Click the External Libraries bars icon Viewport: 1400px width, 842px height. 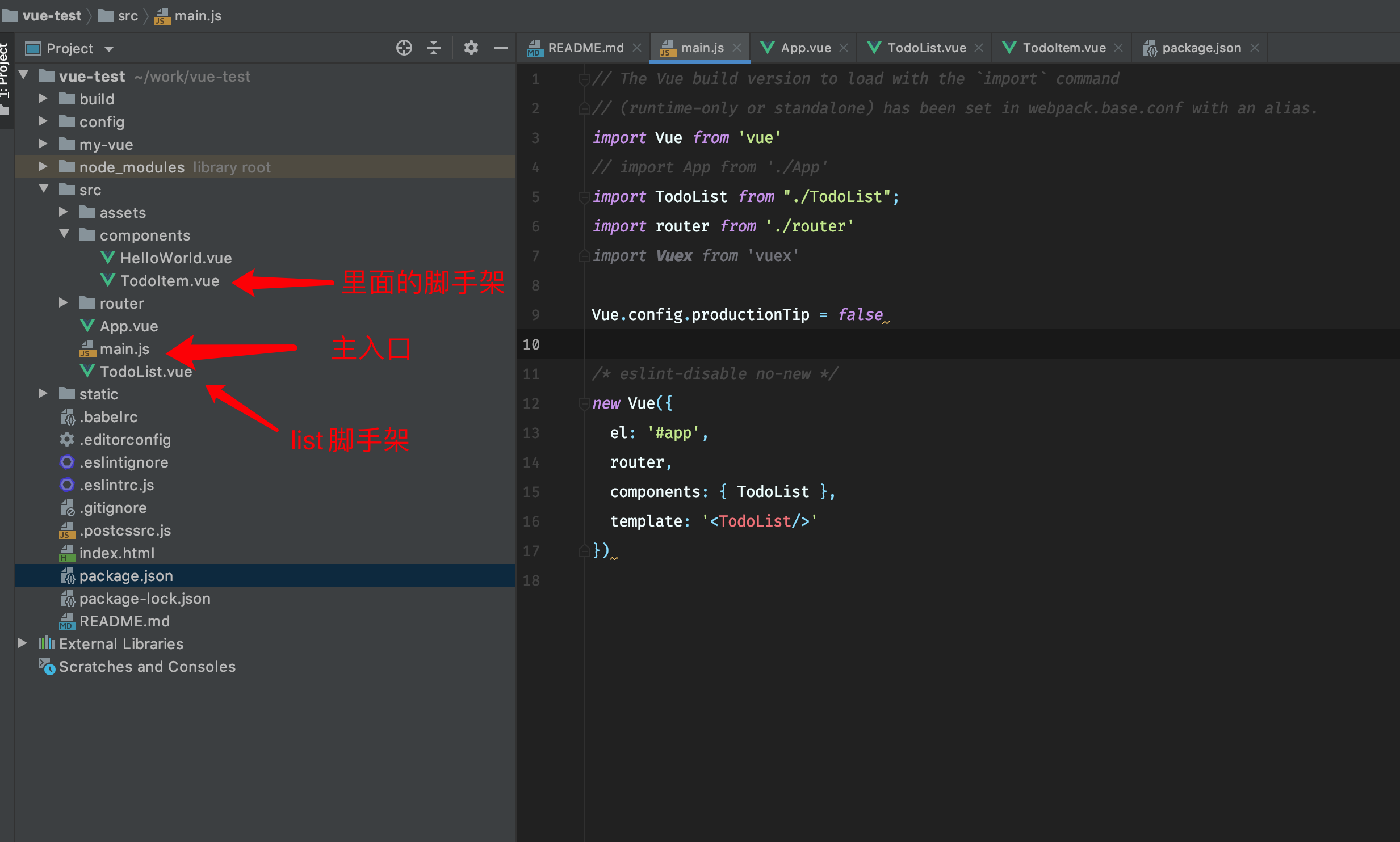pos(47,643)
